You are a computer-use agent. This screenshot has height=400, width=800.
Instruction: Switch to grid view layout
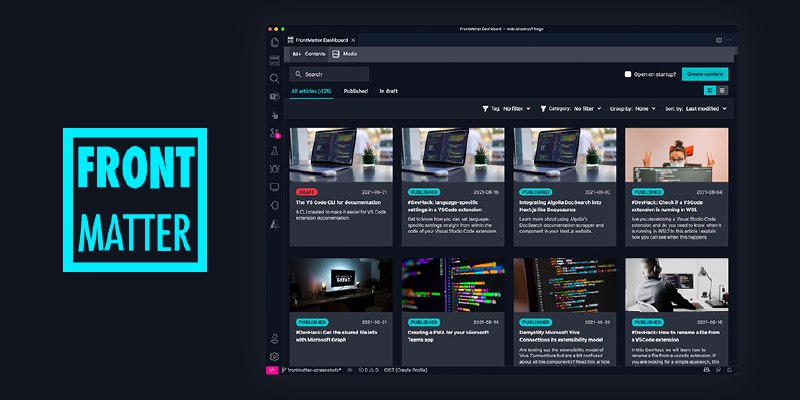click(710, 91)
